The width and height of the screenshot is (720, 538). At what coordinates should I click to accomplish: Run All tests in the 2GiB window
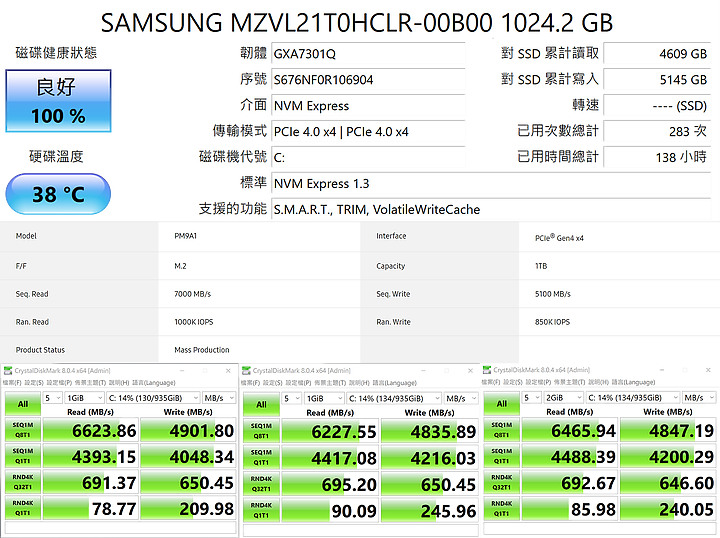point(502,404)
